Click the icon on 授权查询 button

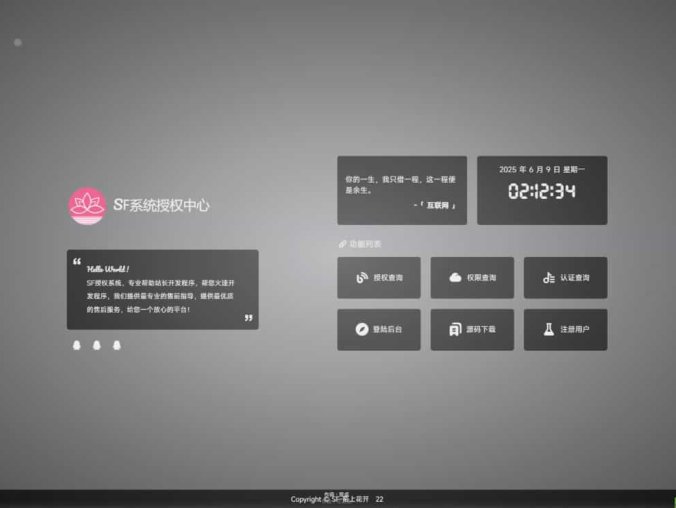pyautogui.click(x=362, y=278)
